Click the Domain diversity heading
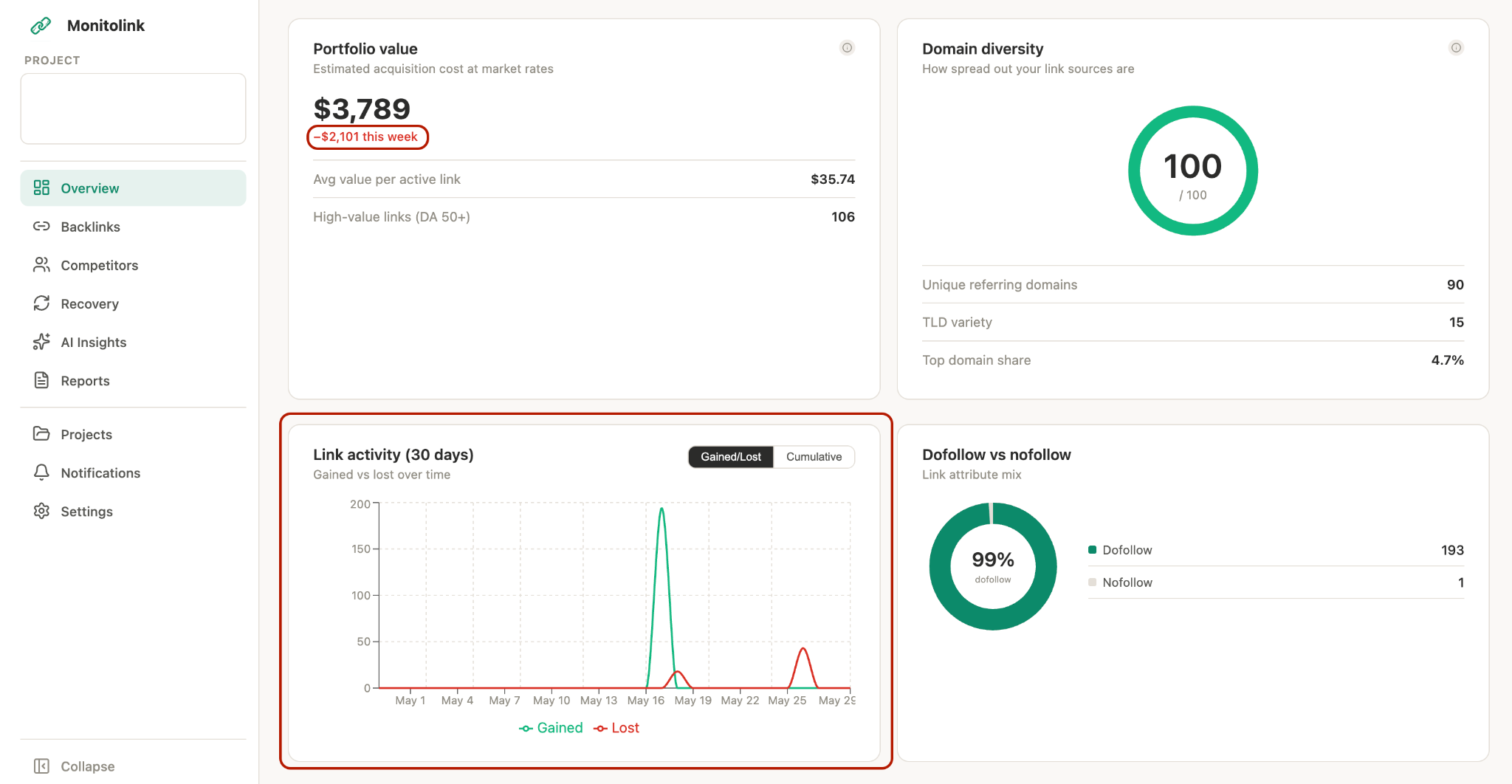Screen dimensions: 1512x784 (x=983, y=49)
